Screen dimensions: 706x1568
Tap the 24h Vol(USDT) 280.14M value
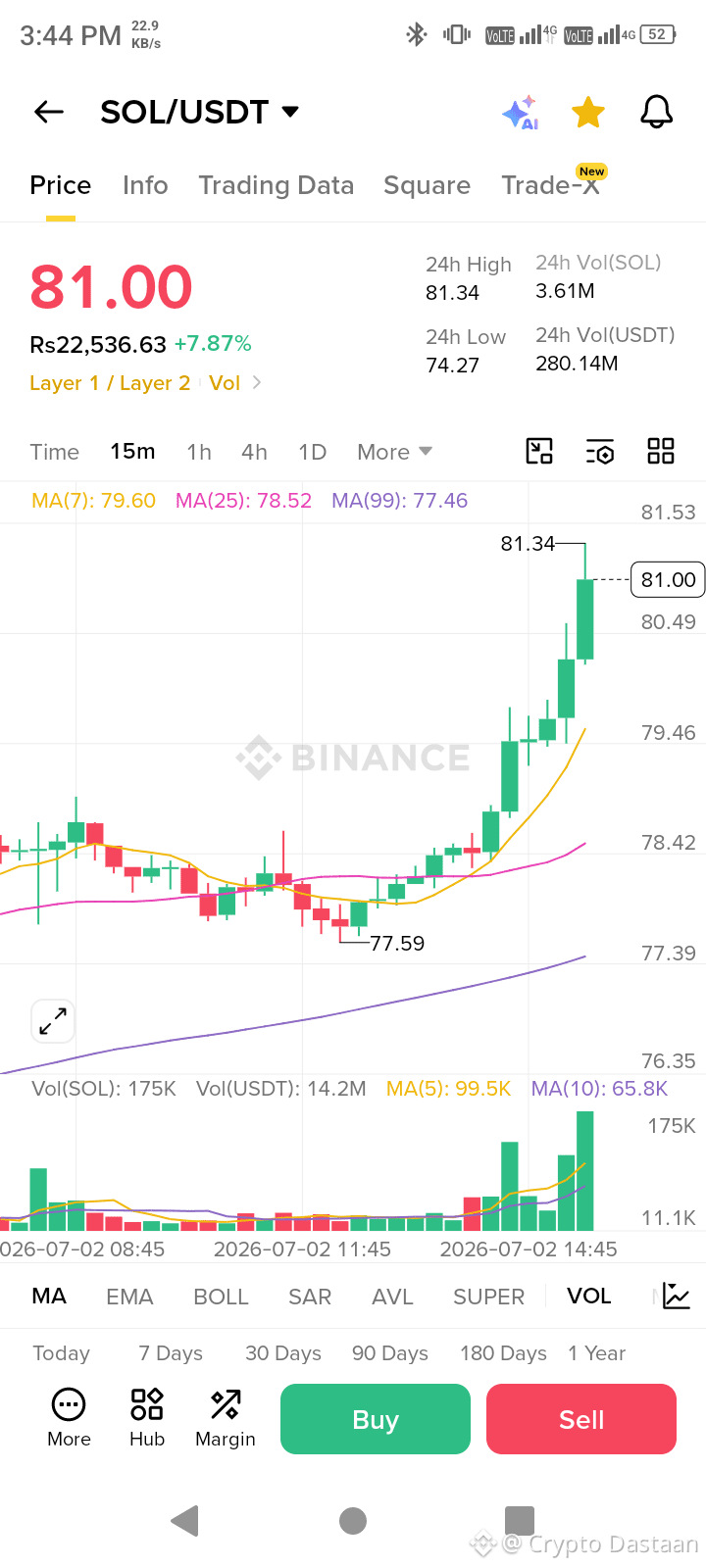point(577,364)
